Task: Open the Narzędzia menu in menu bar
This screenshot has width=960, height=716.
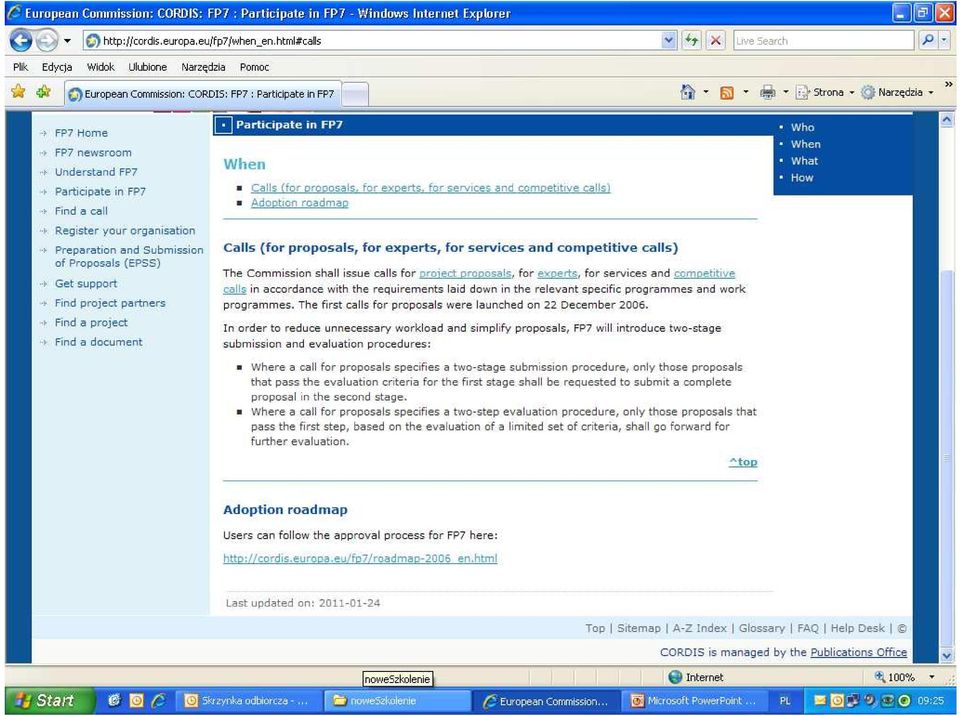Action: [x=203, y=67]
